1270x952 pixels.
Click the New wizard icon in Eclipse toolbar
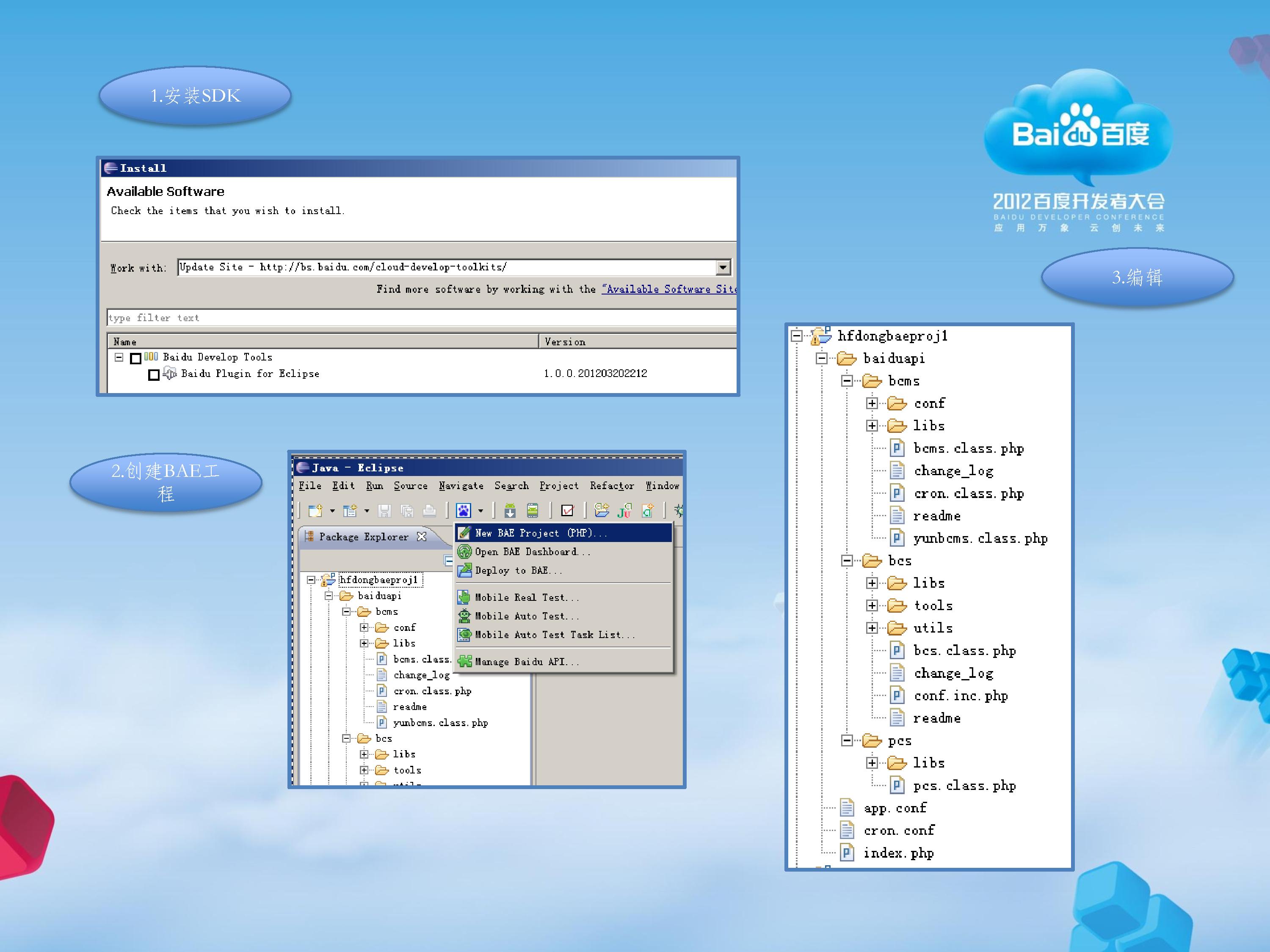click(x=315, y=510)
